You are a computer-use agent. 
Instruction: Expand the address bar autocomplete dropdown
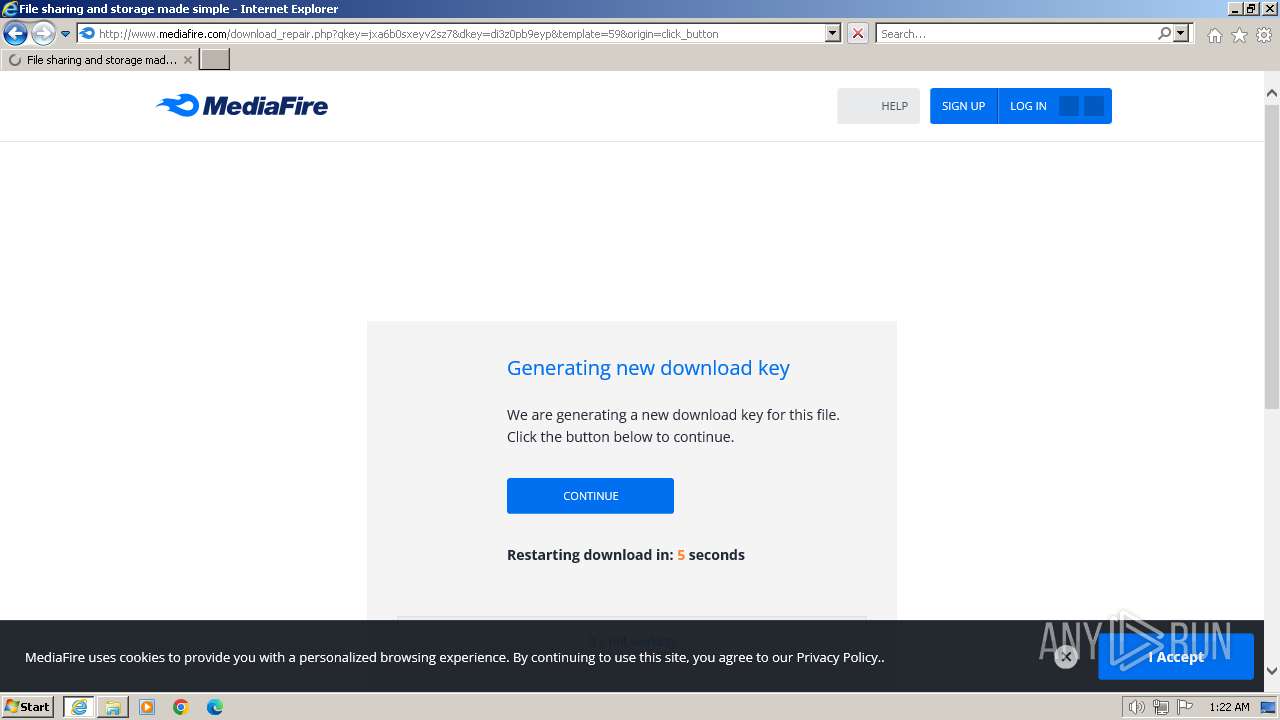833,33
